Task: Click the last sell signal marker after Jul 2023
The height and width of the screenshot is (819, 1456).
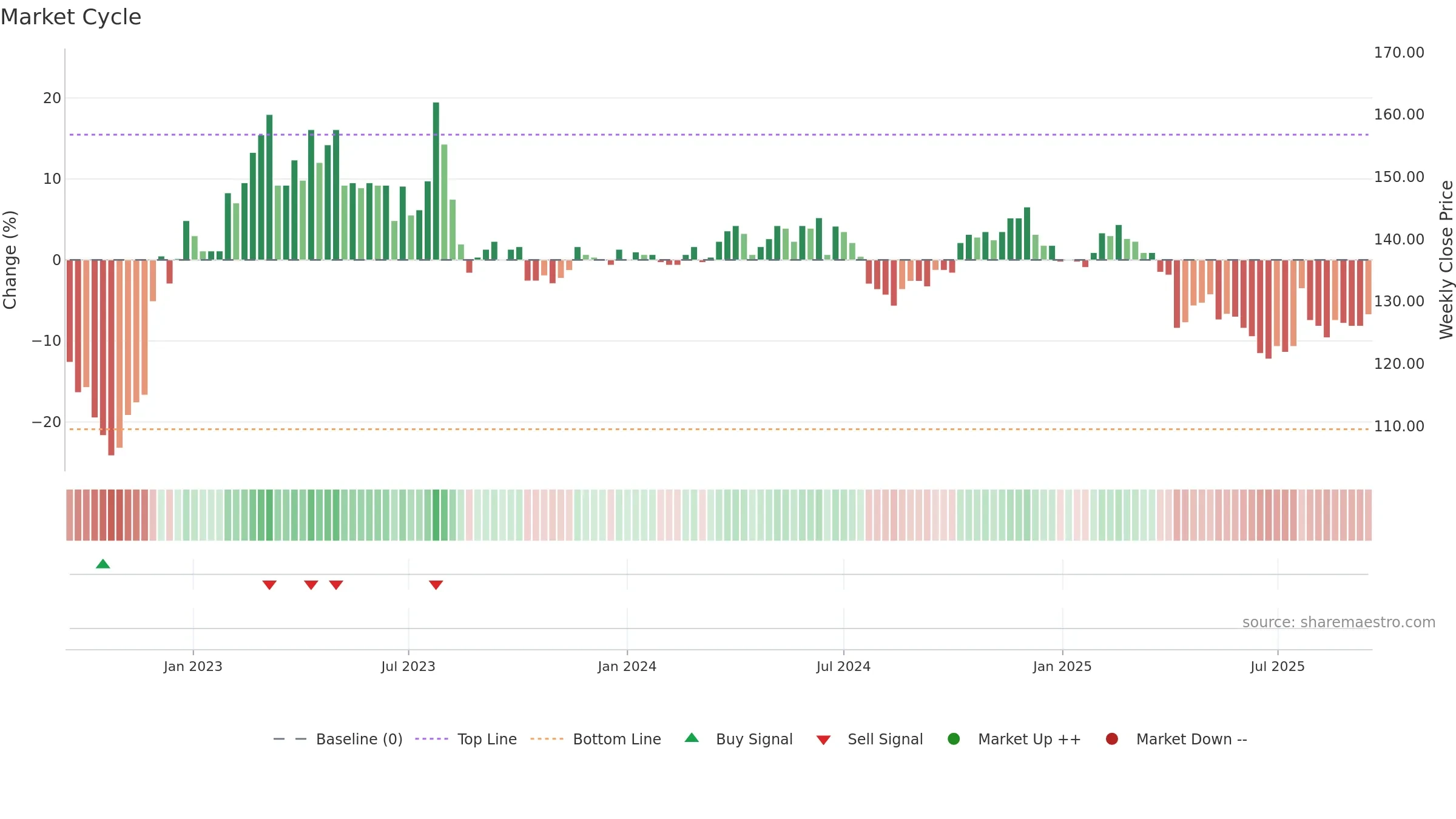Action: (436, 585)
